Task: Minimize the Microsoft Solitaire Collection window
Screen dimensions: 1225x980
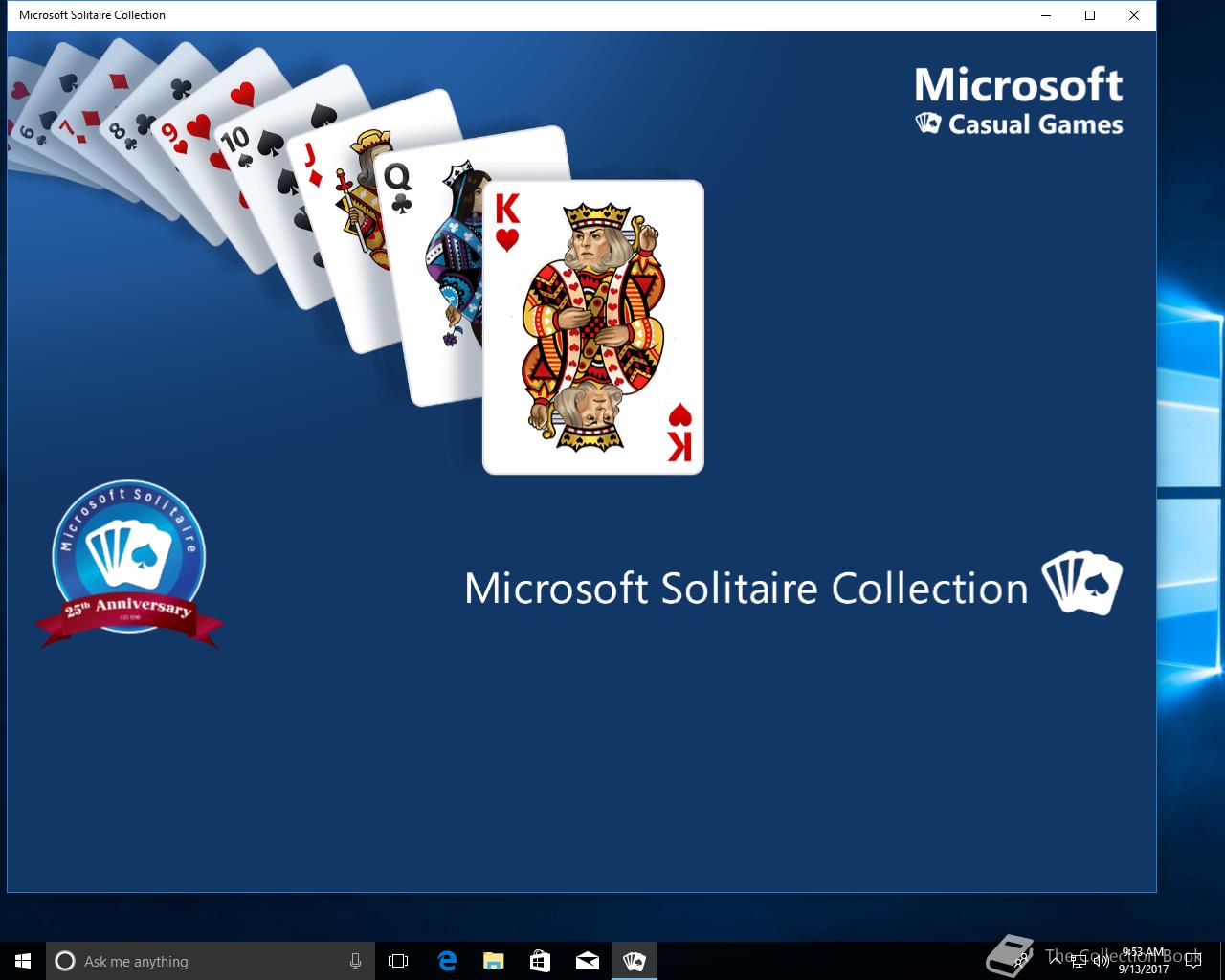Action: [x=1045, y=15]
